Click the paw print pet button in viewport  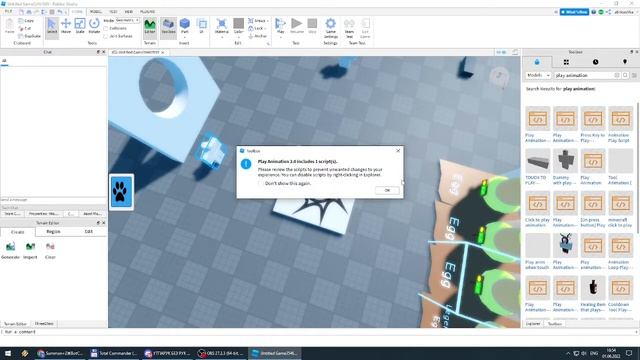coord(120,191)
